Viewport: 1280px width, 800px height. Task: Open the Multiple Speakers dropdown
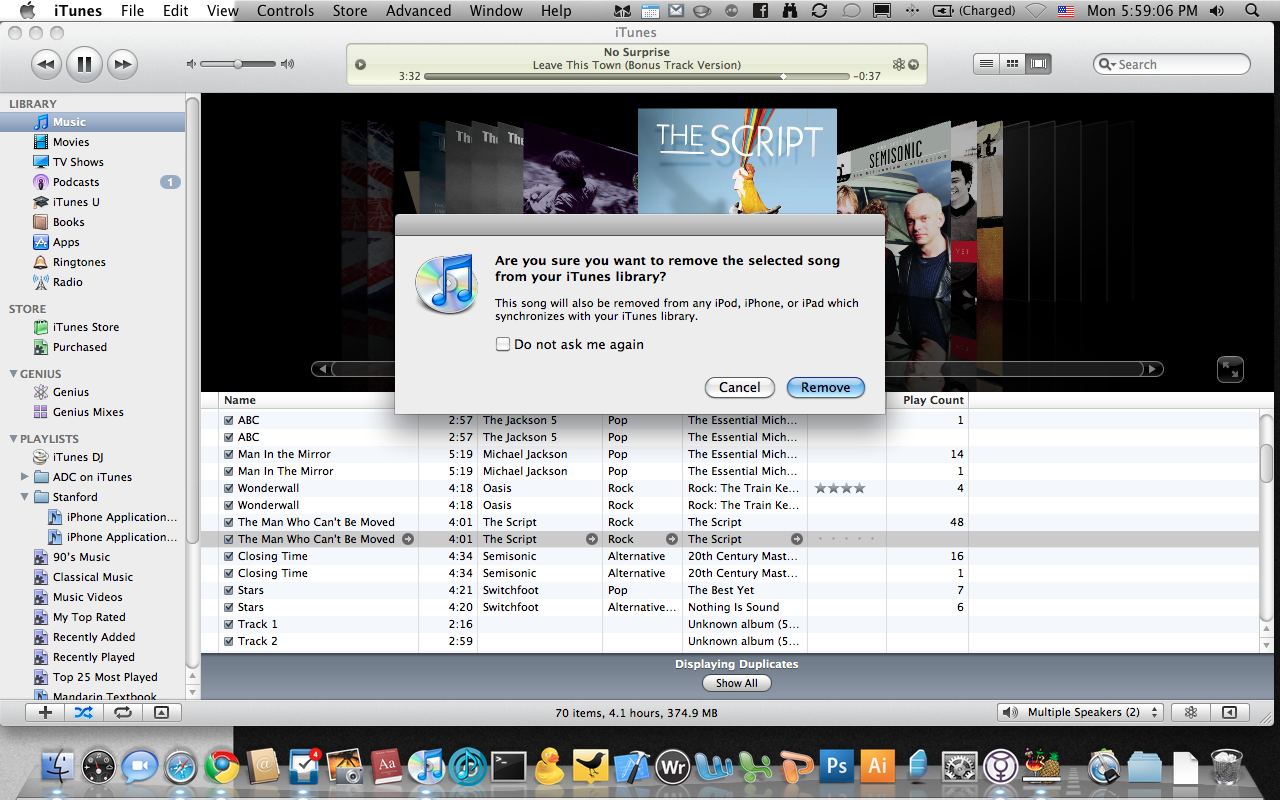click(1081, 712)
